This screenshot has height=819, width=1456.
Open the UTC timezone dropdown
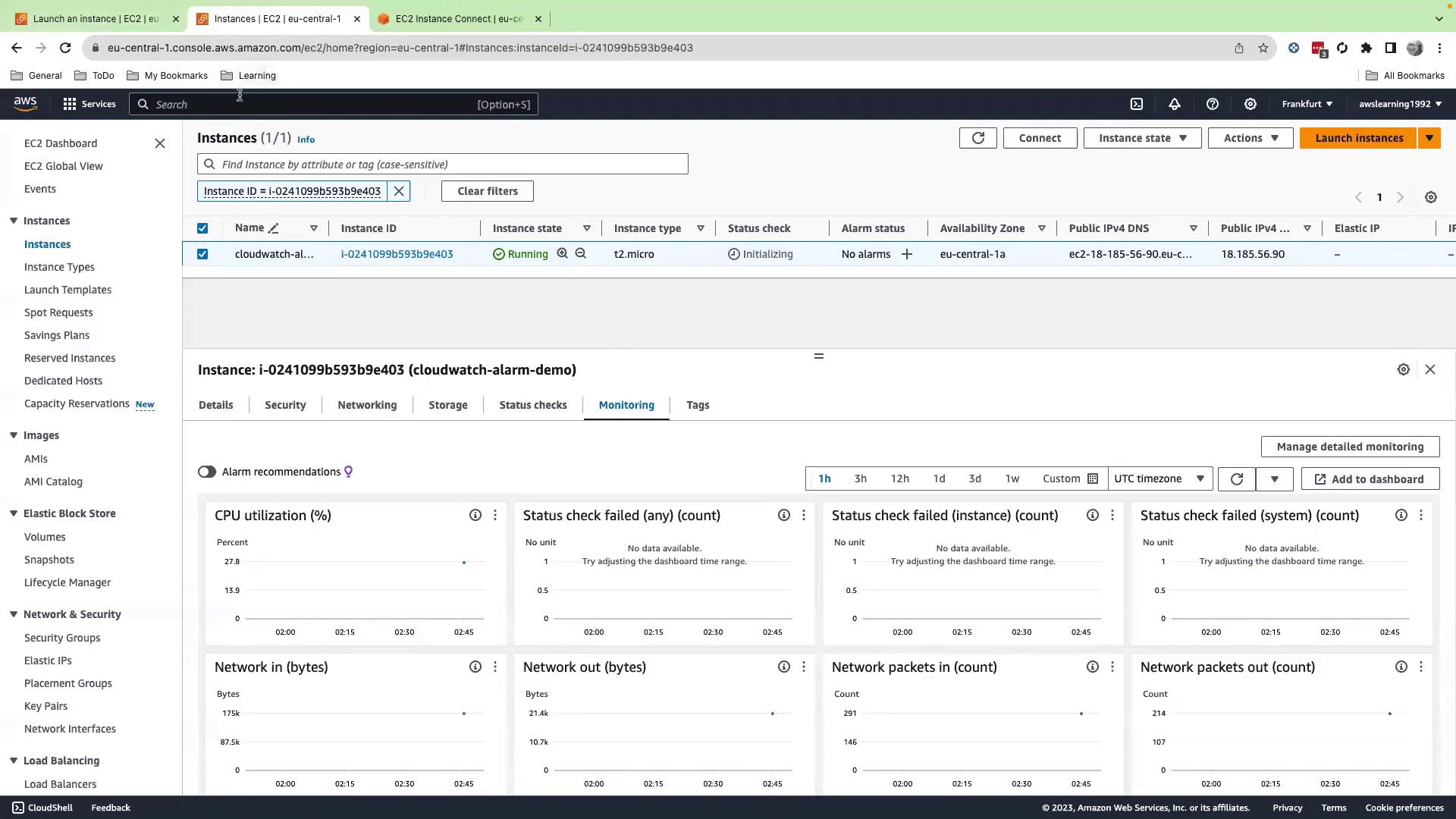pyautogui.click(x=1159, y=479)
